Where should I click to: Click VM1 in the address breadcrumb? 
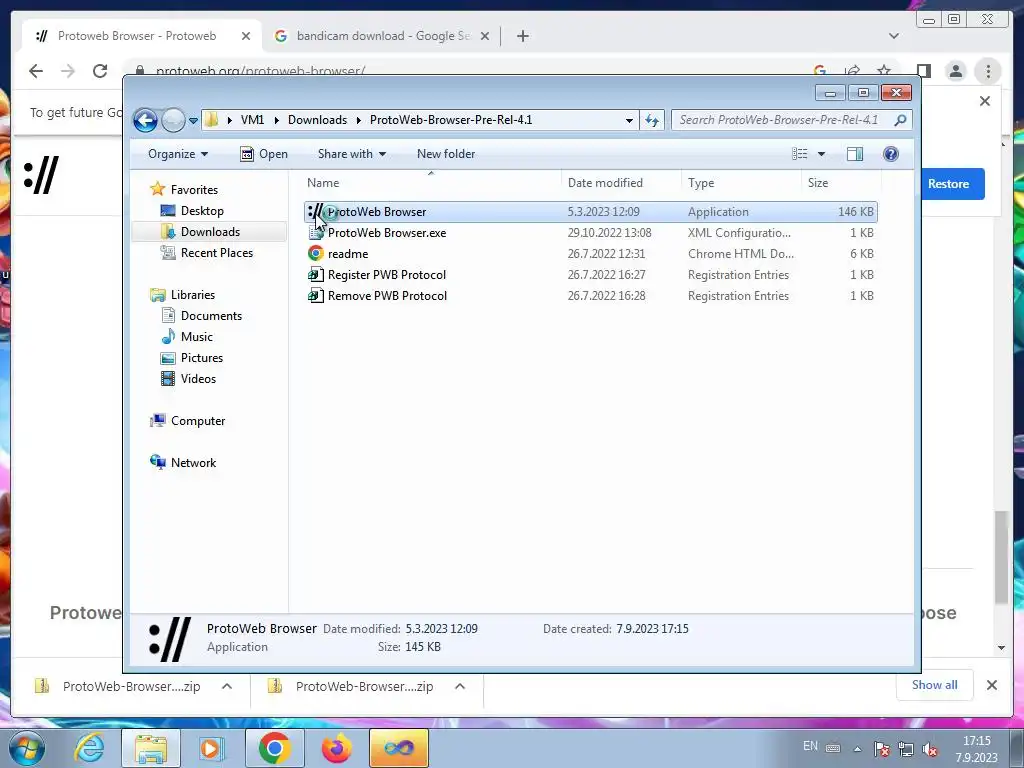tap(252, 120)
